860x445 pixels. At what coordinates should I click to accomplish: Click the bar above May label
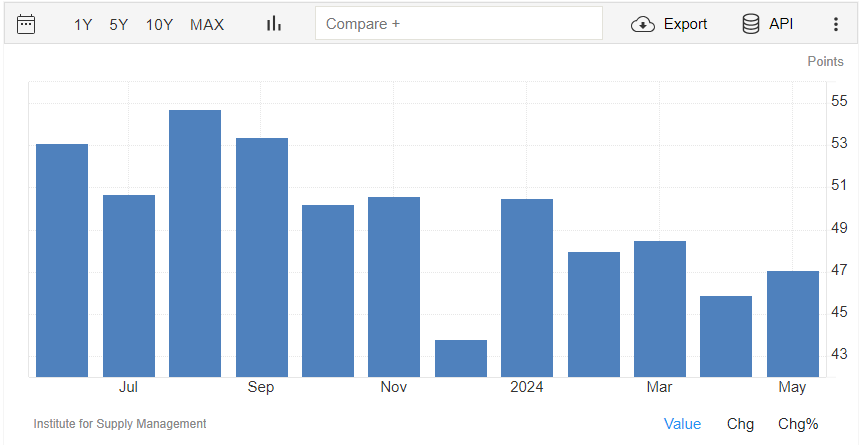point(793,324)
